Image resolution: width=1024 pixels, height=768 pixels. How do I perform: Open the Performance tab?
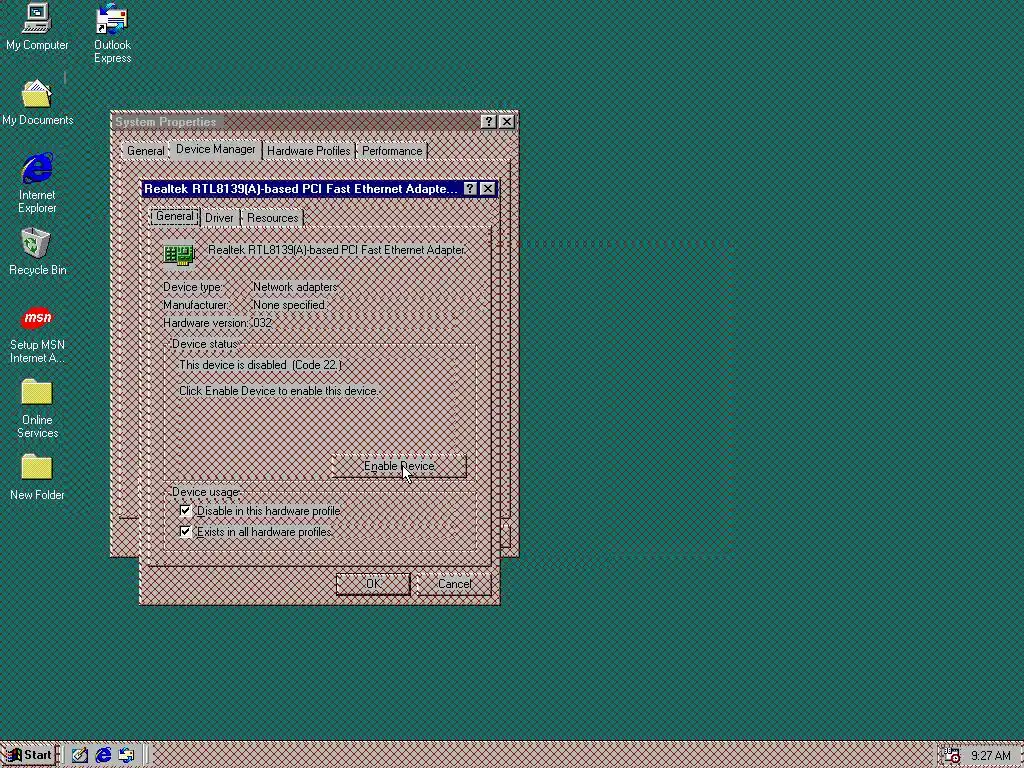[x=392, y=151]
